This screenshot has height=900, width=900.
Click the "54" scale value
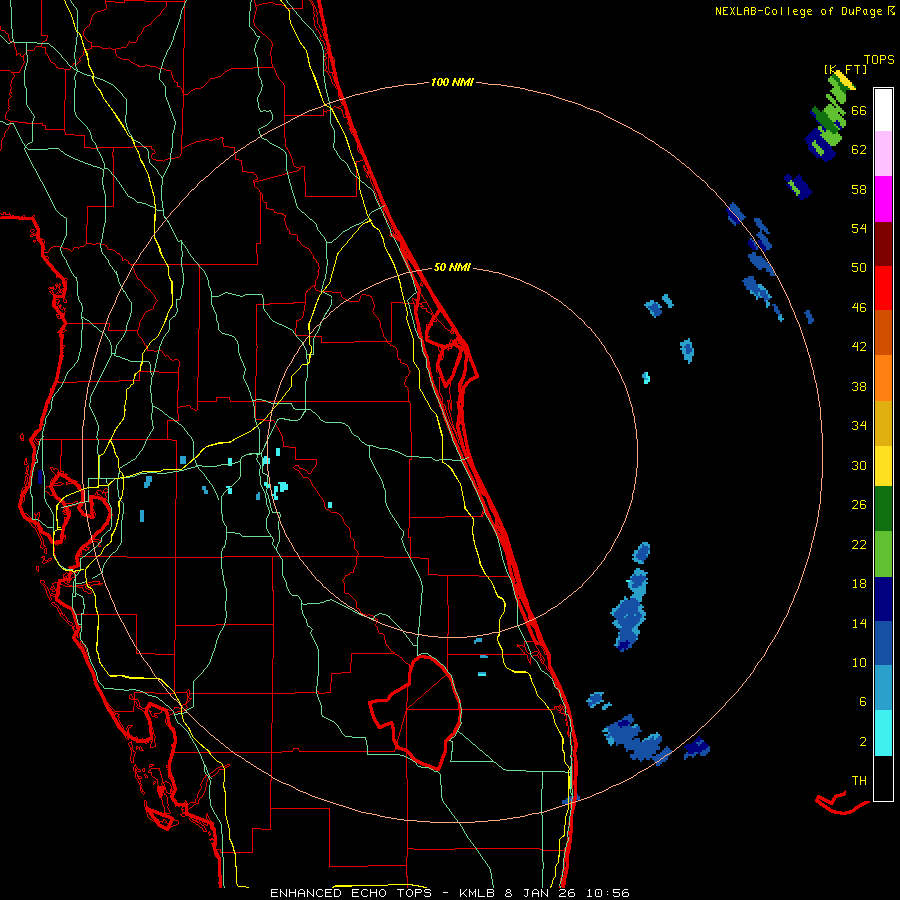[x=859, y=228]
